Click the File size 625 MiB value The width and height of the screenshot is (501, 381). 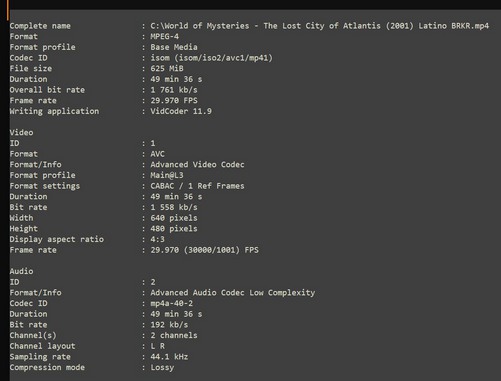point(167,69)
